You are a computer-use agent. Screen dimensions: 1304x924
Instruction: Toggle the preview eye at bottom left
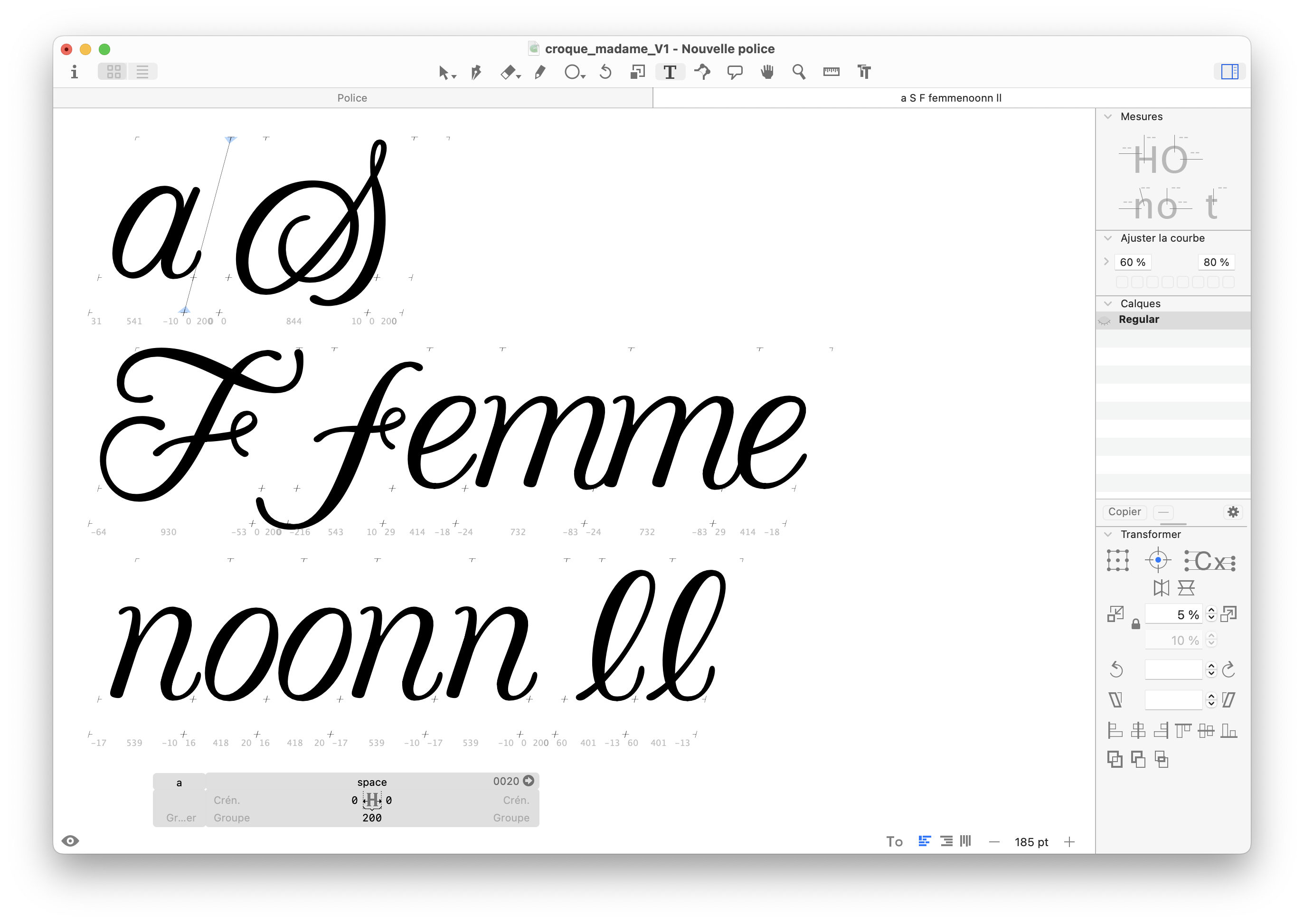point(70,841)
